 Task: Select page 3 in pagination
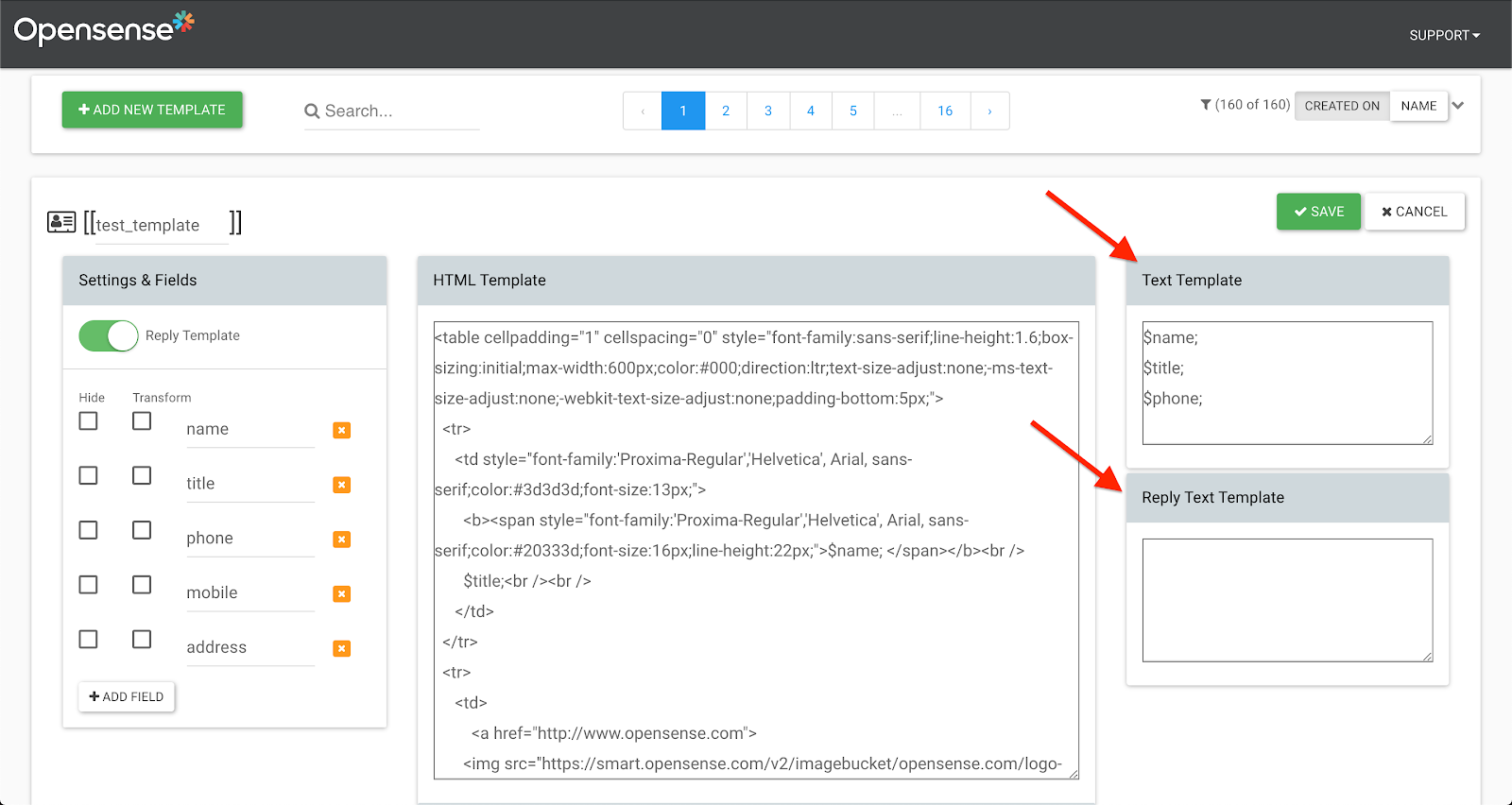(768, 111)
